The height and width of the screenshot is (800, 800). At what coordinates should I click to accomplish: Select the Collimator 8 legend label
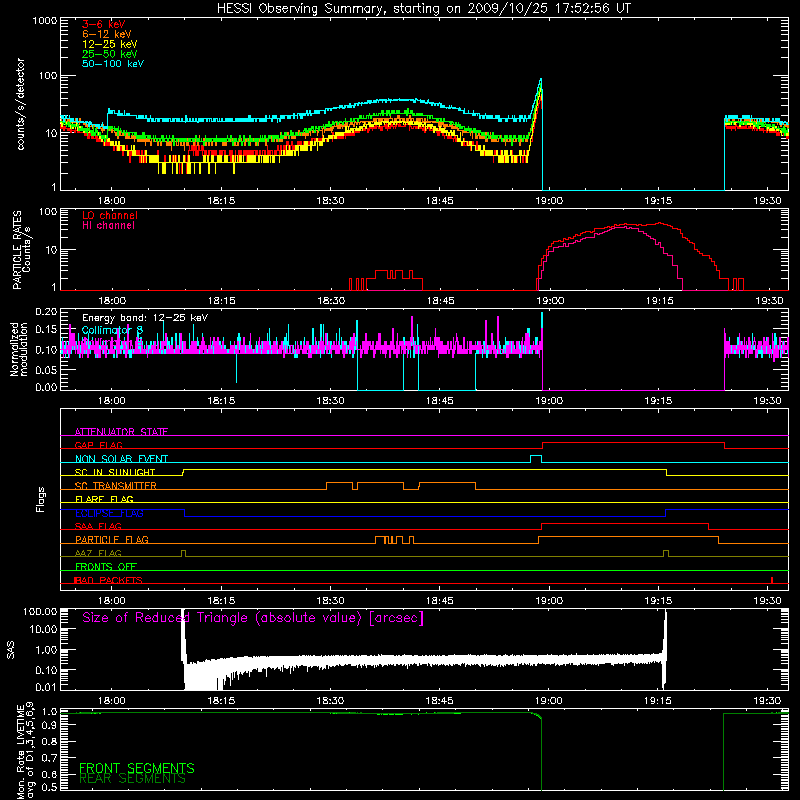coord(112,331)
